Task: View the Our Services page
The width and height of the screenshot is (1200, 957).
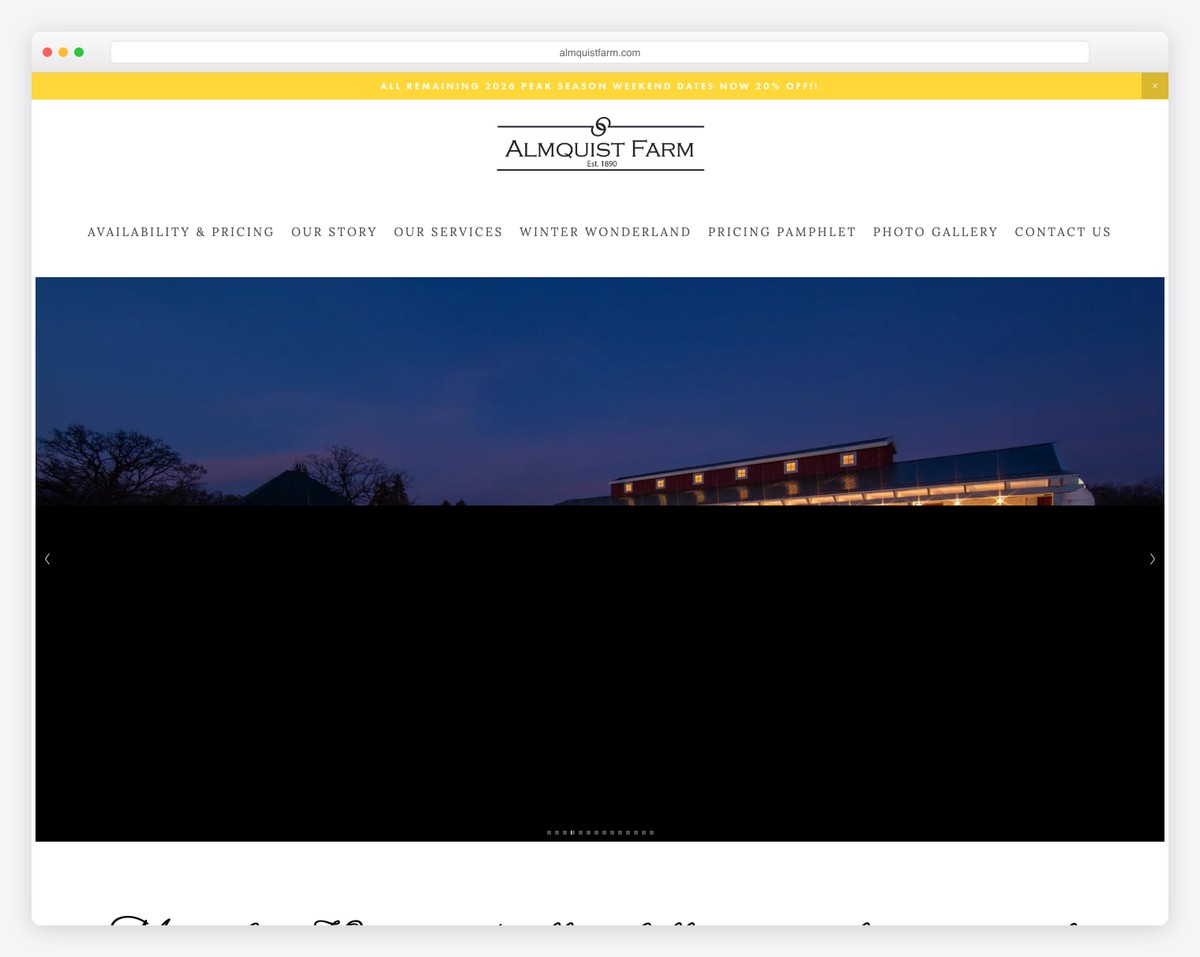Action: pyautogui.click(x=448, y=231)
